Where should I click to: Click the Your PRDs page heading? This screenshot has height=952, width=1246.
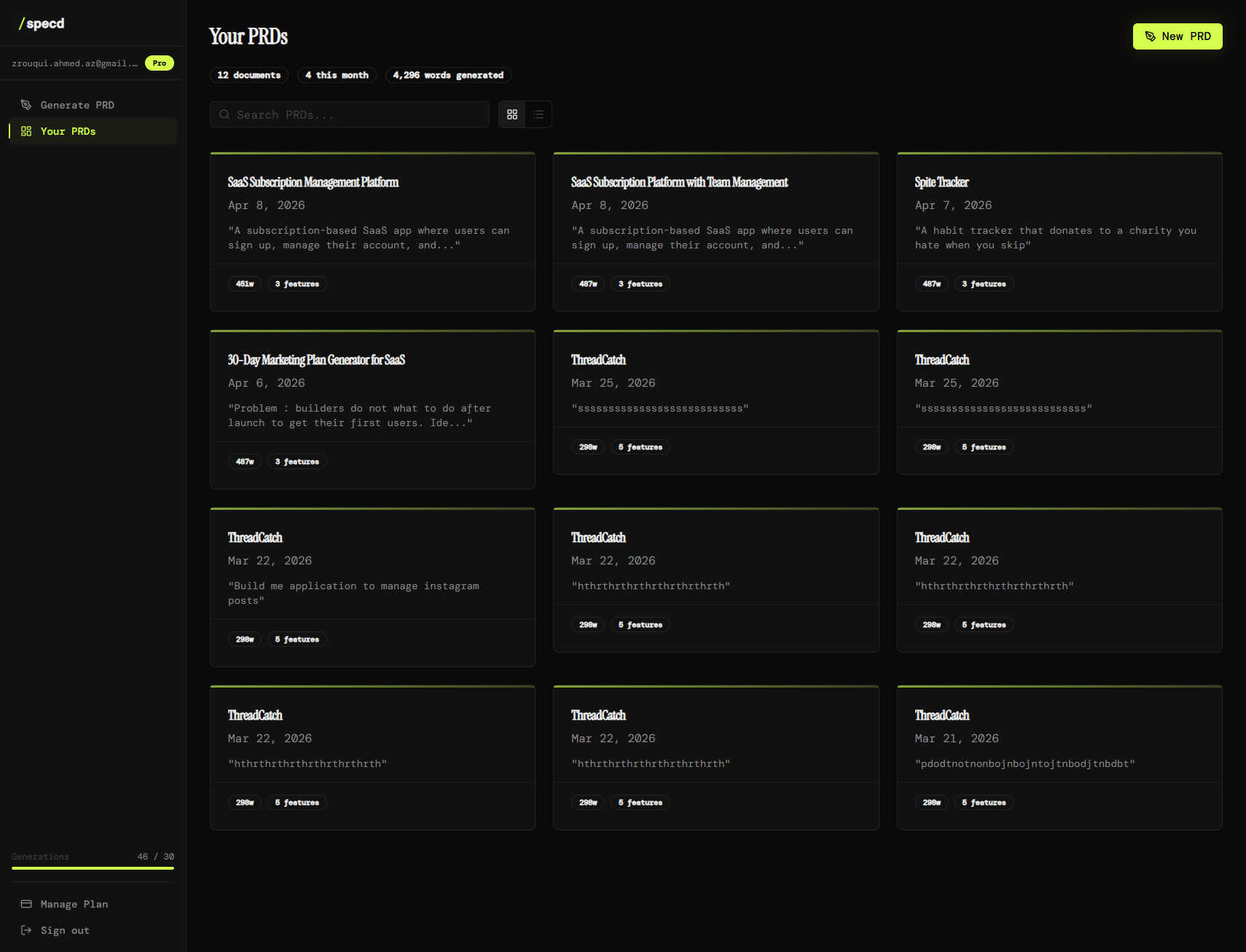pos(248,36)
